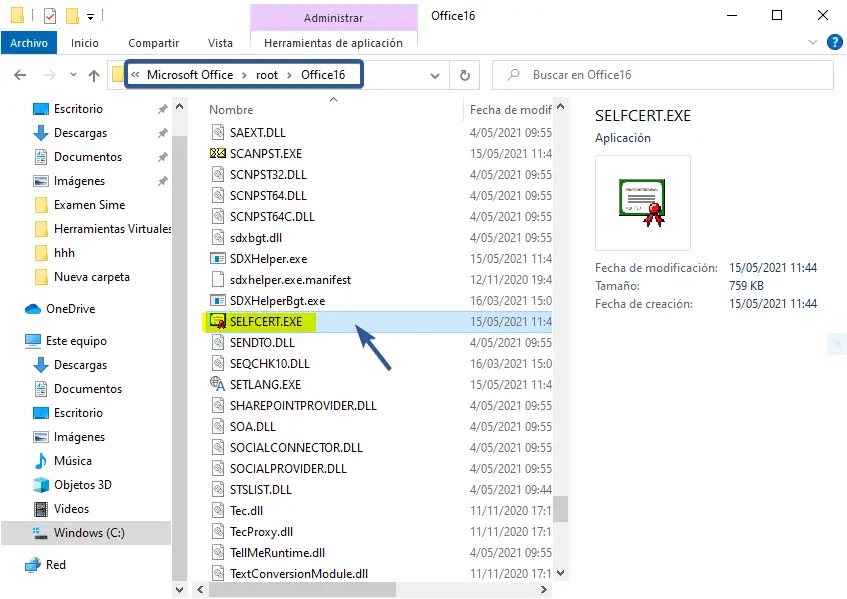
Task: Open pinned Descargas in Quick access
Action: click(x=80, y=133)
